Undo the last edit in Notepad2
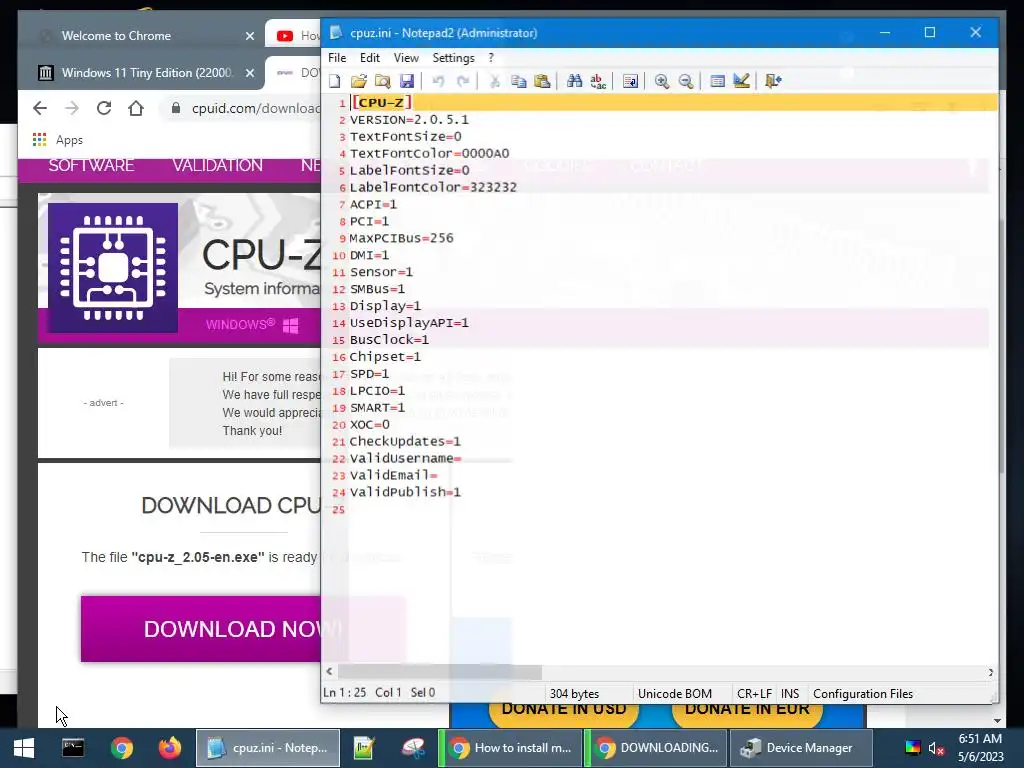Image resolution: width=1024 pixels, height=768 pixels. pos(438,81)
